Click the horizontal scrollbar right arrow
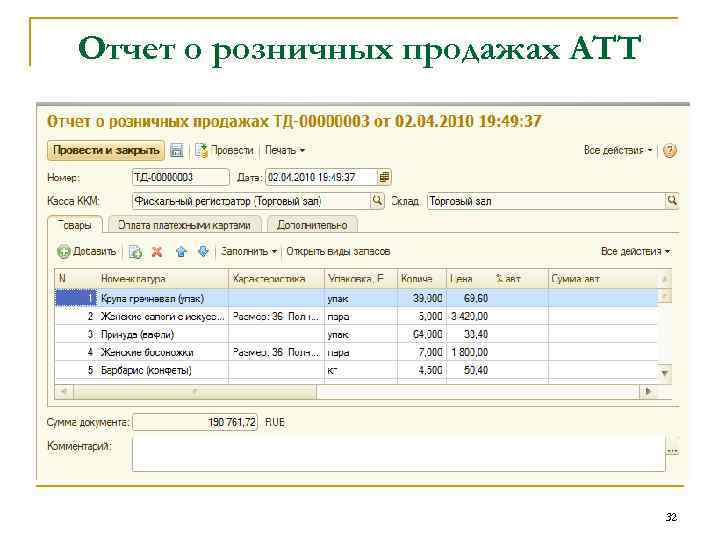Viewport: 720px width, 540px height. pyautogui.click(x=648, y=391)
